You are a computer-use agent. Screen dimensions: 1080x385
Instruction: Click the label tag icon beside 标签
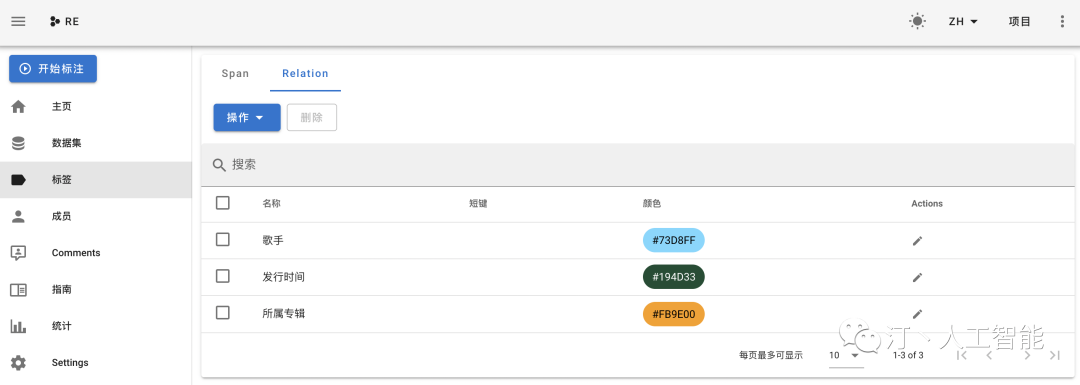pos(19,180)
